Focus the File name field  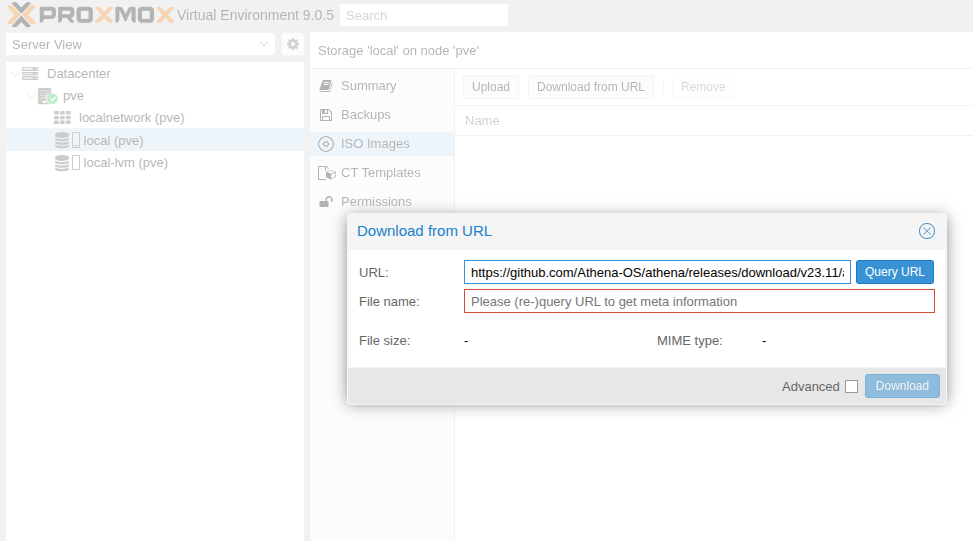point(698,301)
